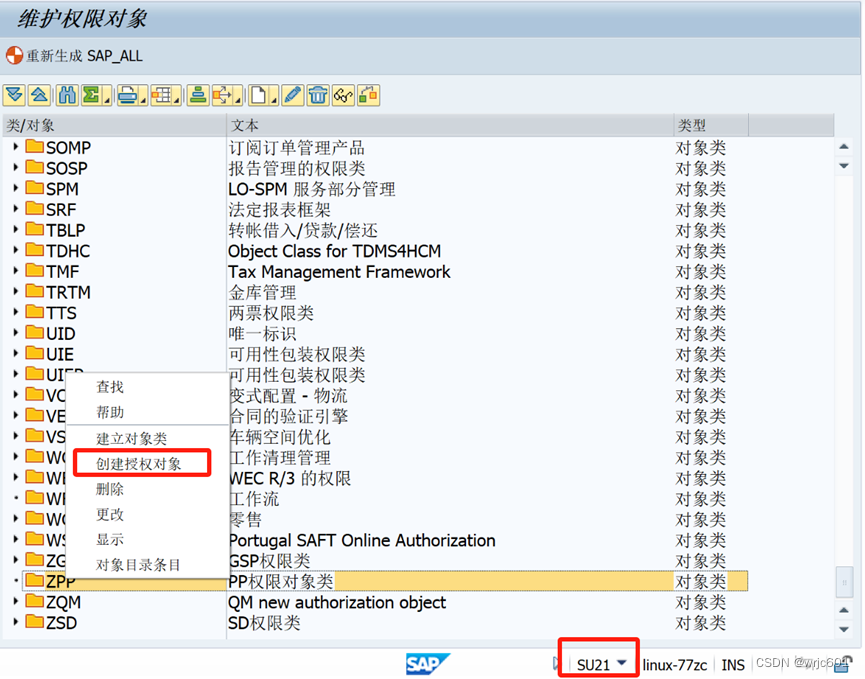Expand the SOSP tree node
865x679 pixels.
pyautogui.click(x=15, y=167)
